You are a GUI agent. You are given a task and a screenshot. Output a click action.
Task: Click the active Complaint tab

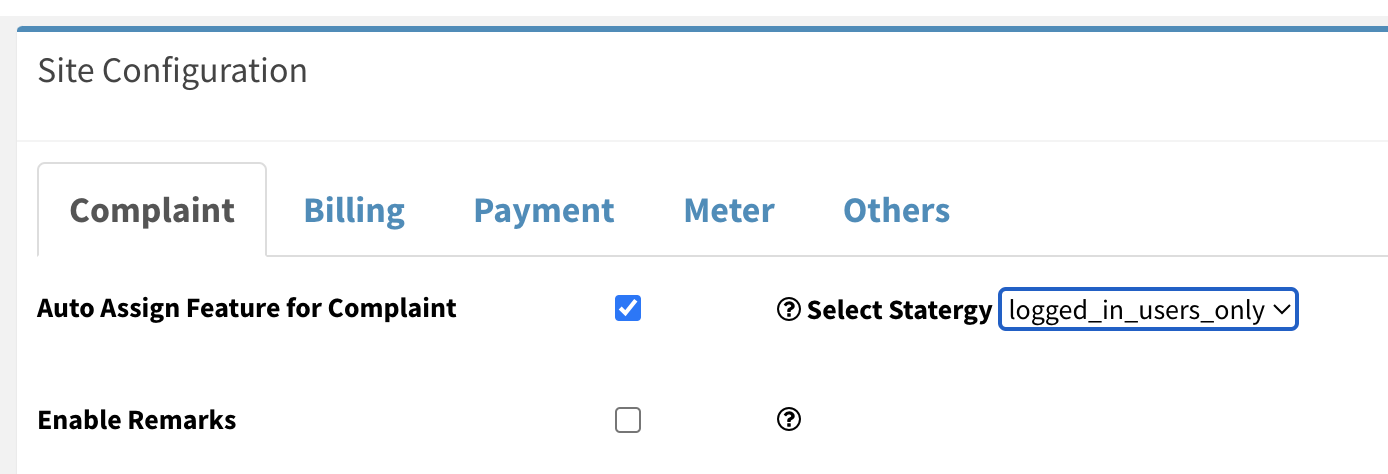153,211
